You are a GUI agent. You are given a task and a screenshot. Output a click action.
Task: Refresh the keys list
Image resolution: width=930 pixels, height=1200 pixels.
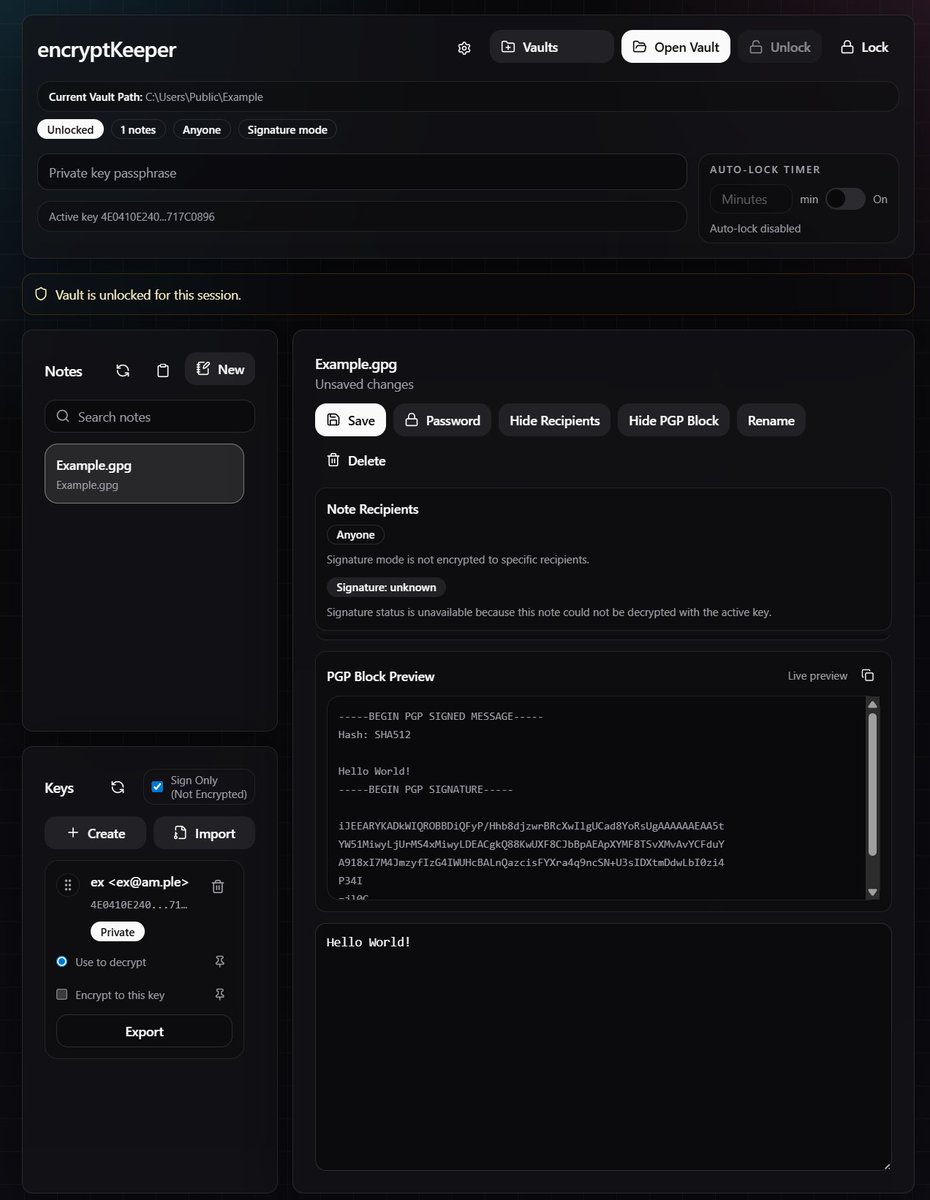(118, 787)
